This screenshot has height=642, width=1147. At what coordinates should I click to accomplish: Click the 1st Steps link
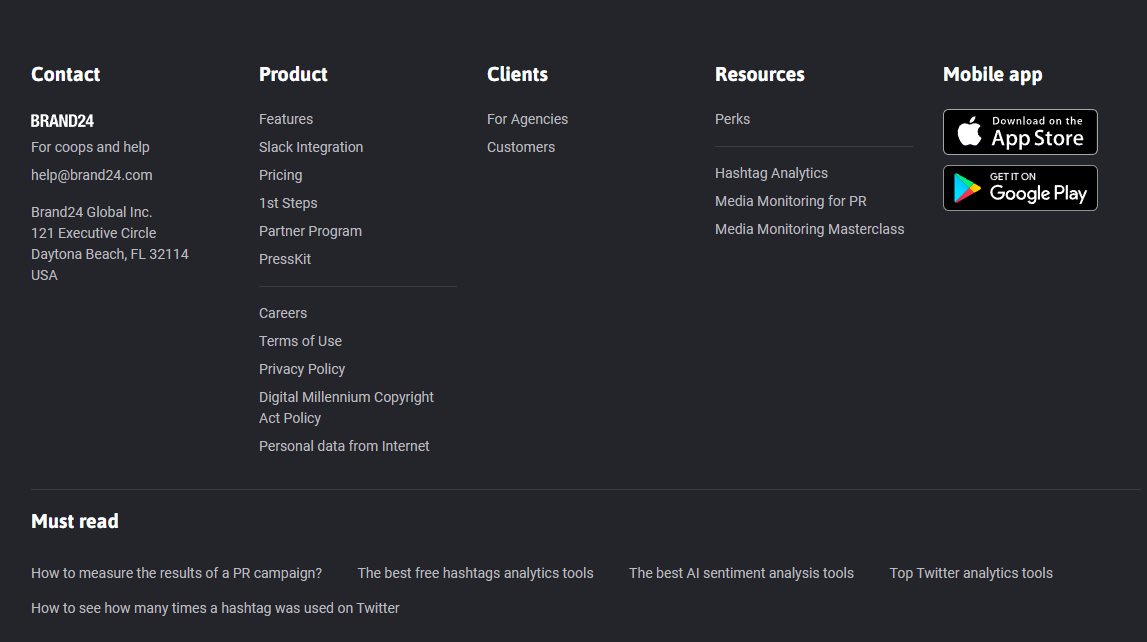pyautogui.click(x=288, y=203)
